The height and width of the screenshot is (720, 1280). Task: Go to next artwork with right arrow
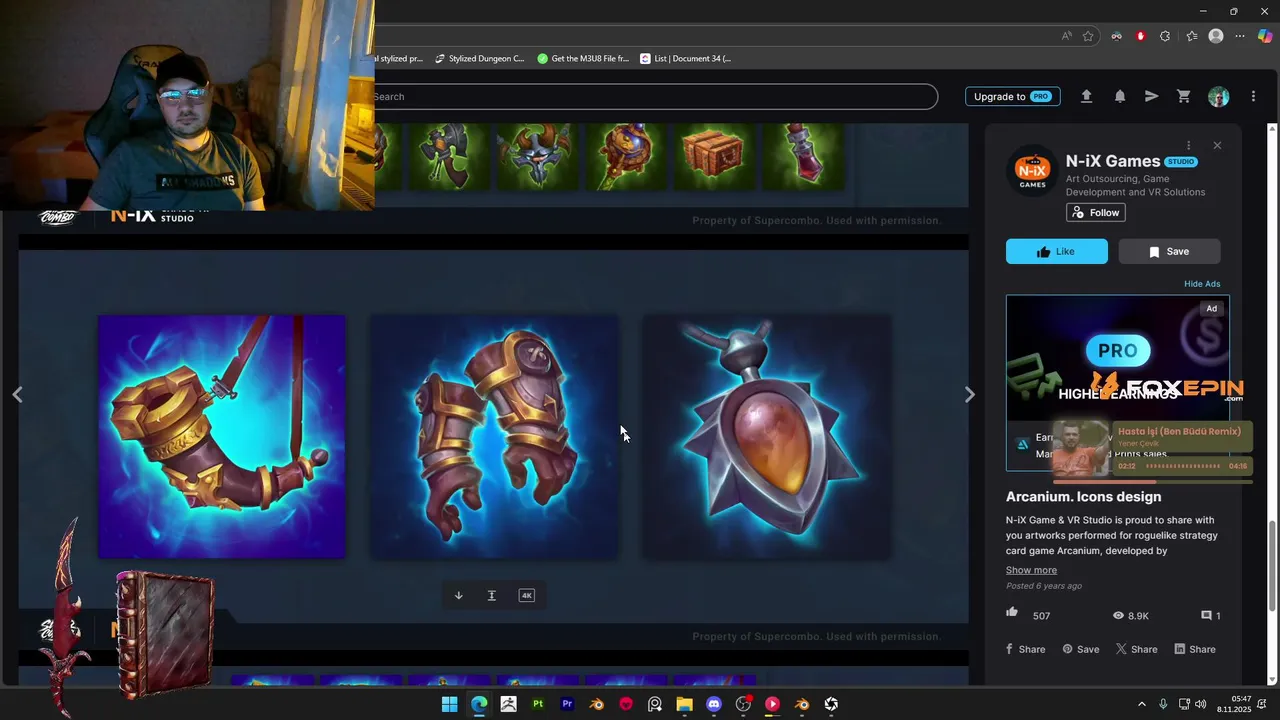pos(969,394)
